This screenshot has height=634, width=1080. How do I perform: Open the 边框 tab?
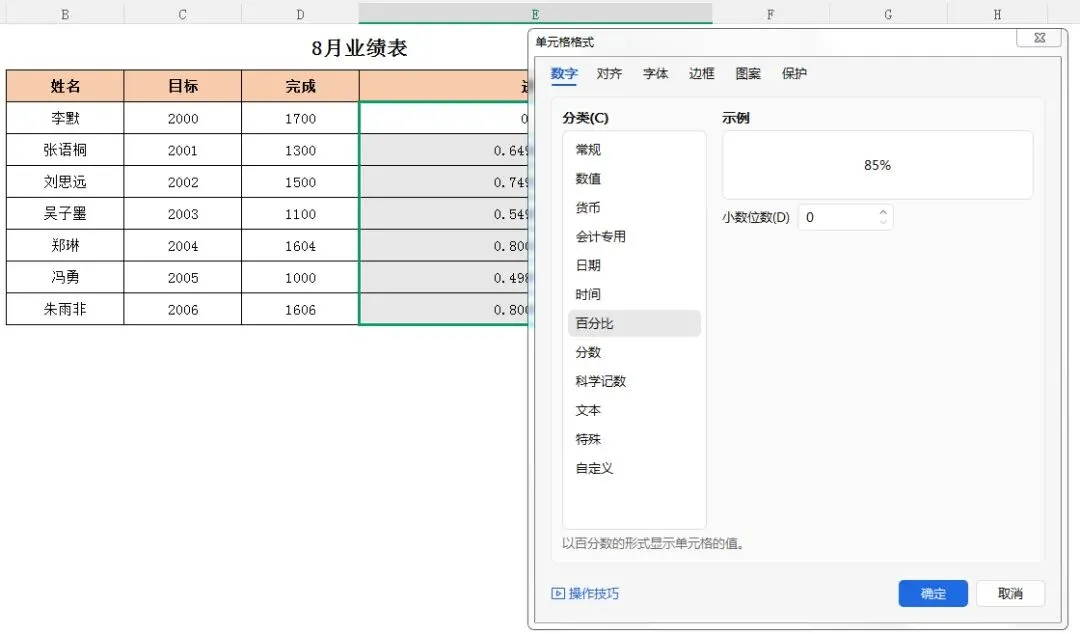tap(702, 74)
